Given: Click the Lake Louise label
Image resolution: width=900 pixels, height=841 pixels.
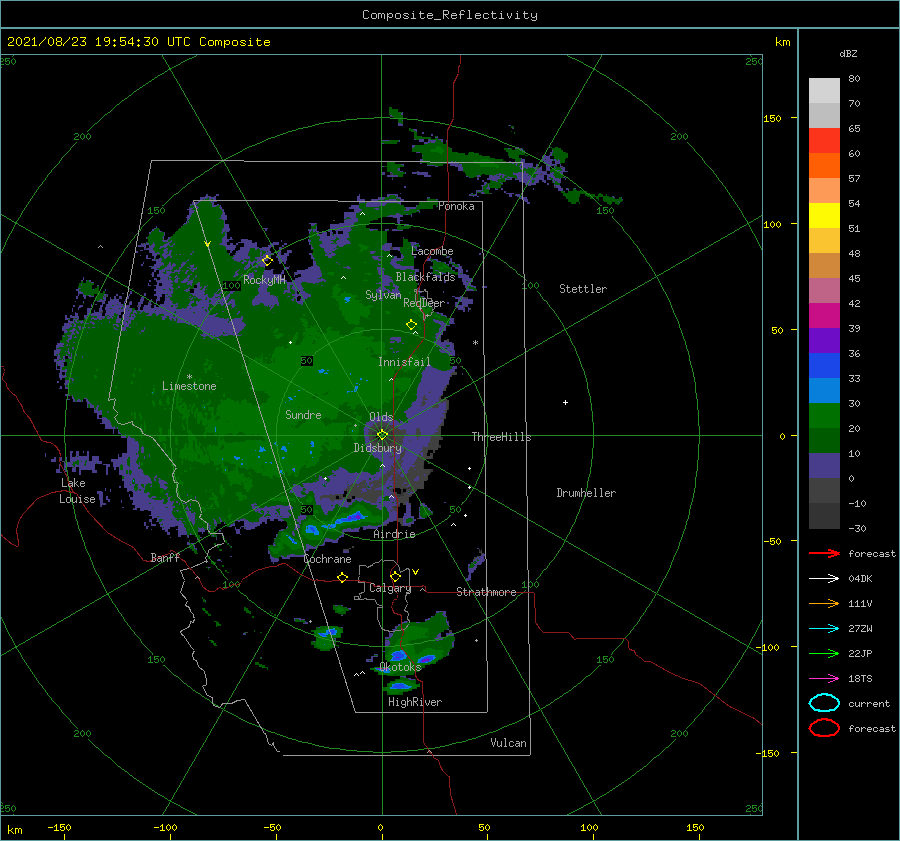Looking at the screenshot, I should click(x=77, y=491).
